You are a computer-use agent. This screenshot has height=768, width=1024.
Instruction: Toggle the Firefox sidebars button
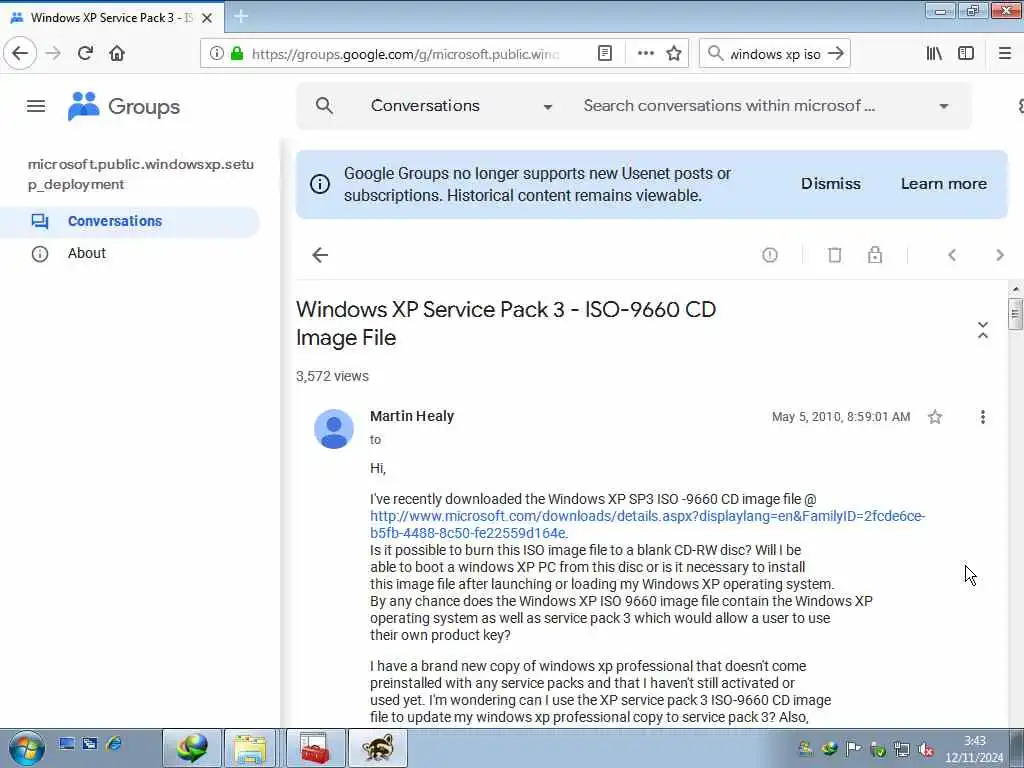[x=966, y=53]
